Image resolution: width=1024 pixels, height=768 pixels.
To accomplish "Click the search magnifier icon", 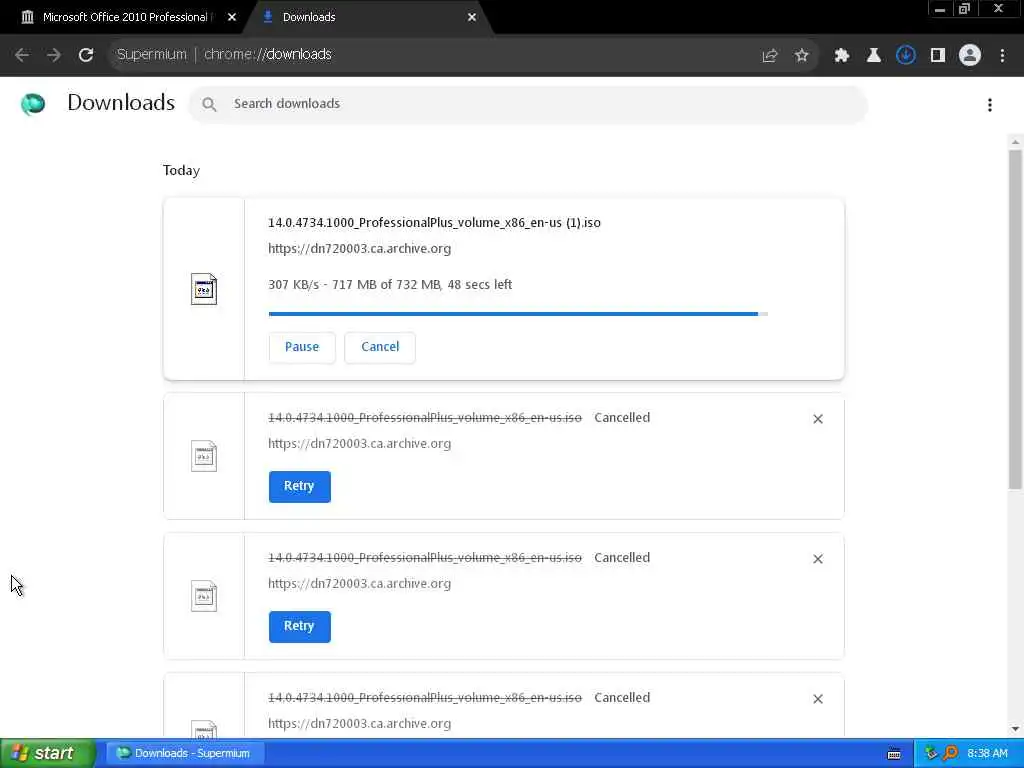I will pyautogui.click(x=209, y=104).
